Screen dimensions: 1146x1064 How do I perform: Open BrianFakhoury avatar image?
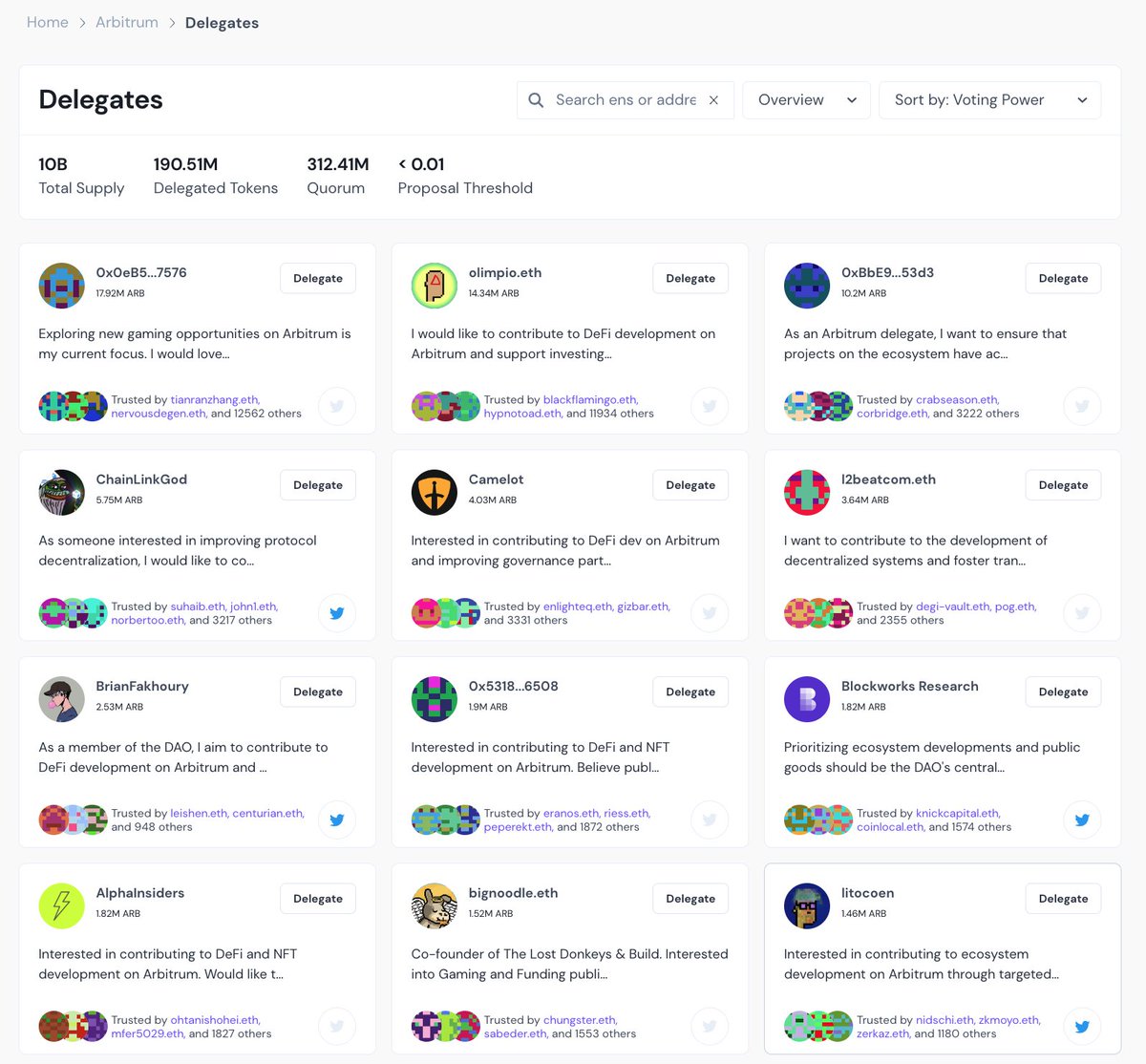61,699
